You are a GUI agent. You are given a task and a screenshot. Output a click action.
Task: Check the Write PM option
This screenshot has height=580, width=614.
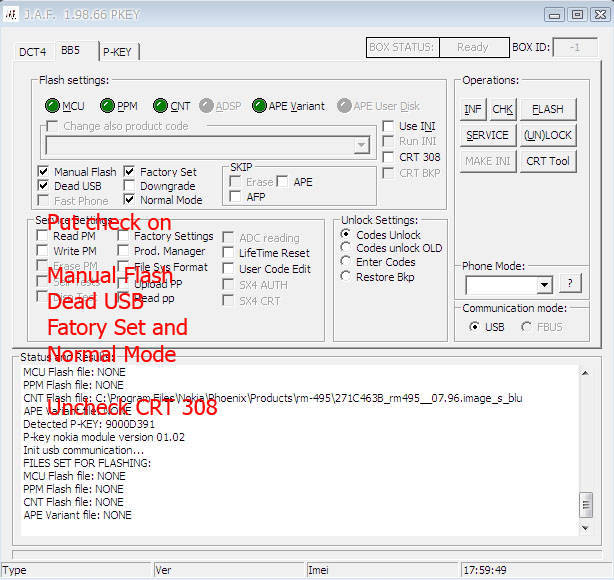(x=42, y=251)
